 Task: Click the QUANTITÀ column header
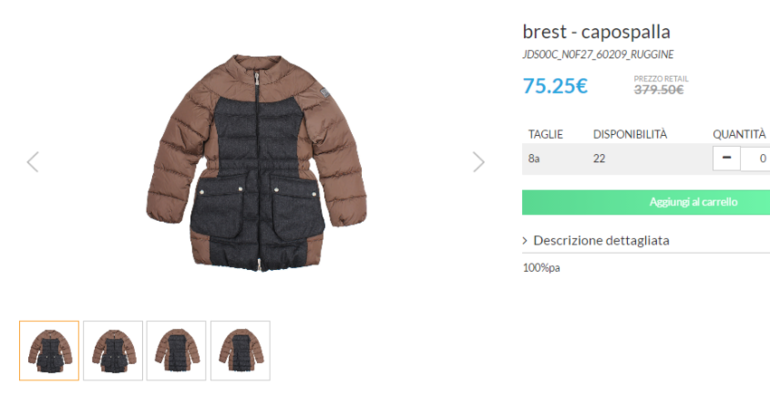[739, 134]
